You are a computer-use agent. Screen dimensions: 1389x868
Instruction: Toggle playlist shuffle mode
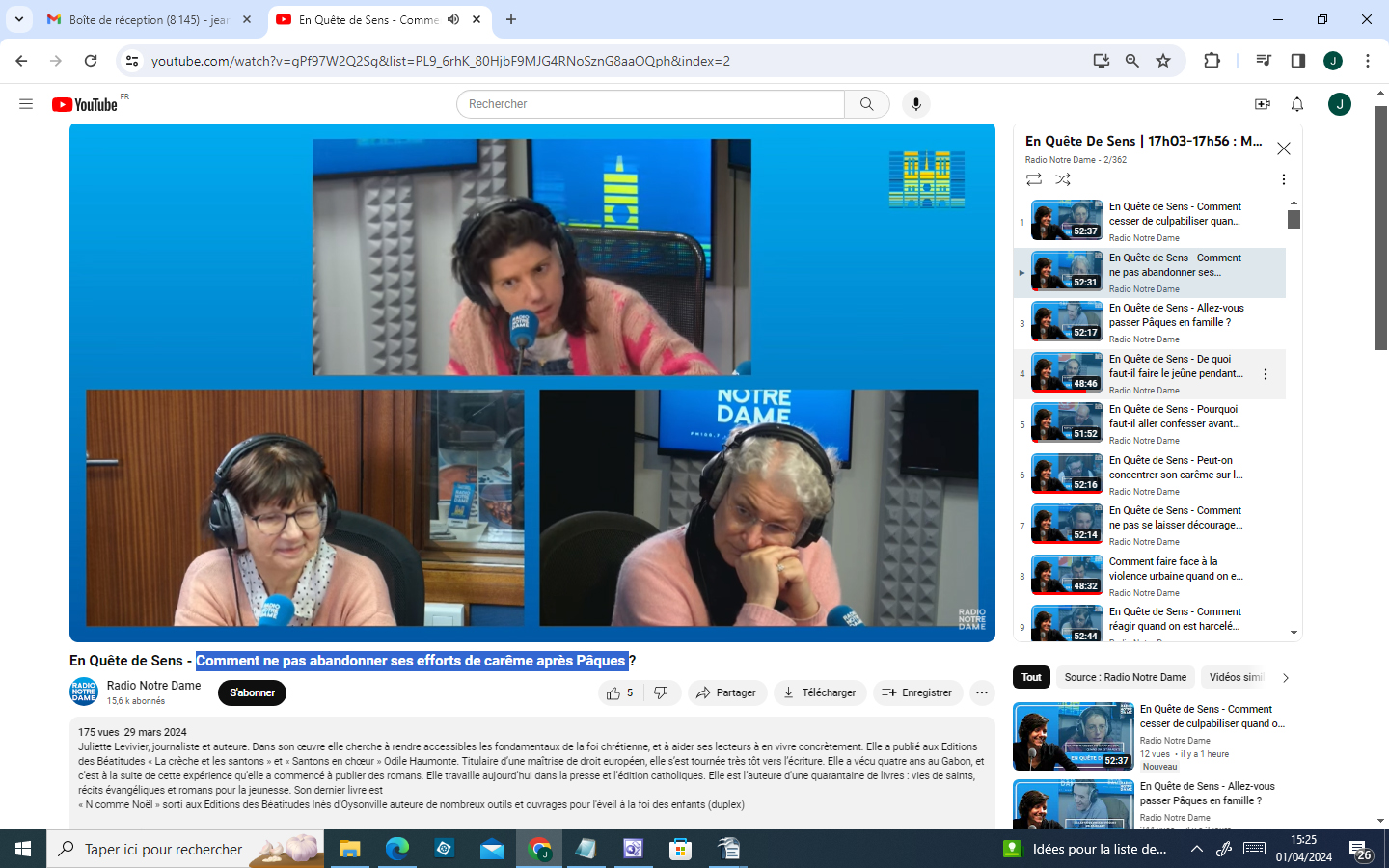click(x=1063, y=179)
